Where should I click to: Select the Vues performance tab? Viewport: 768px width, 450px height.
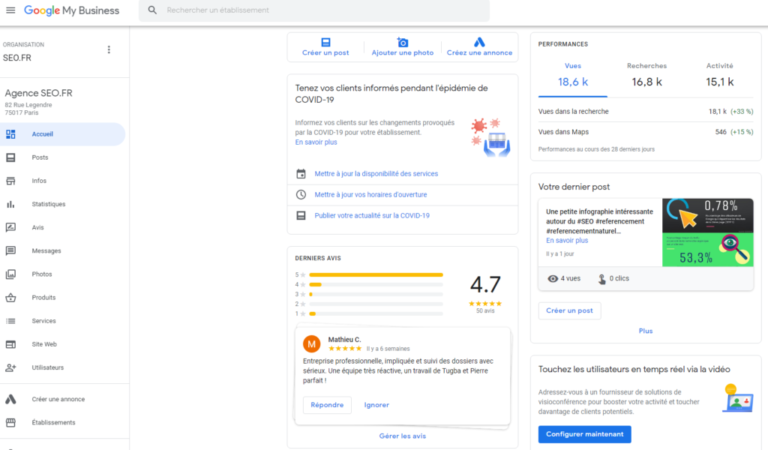click(x=573, y=75)
